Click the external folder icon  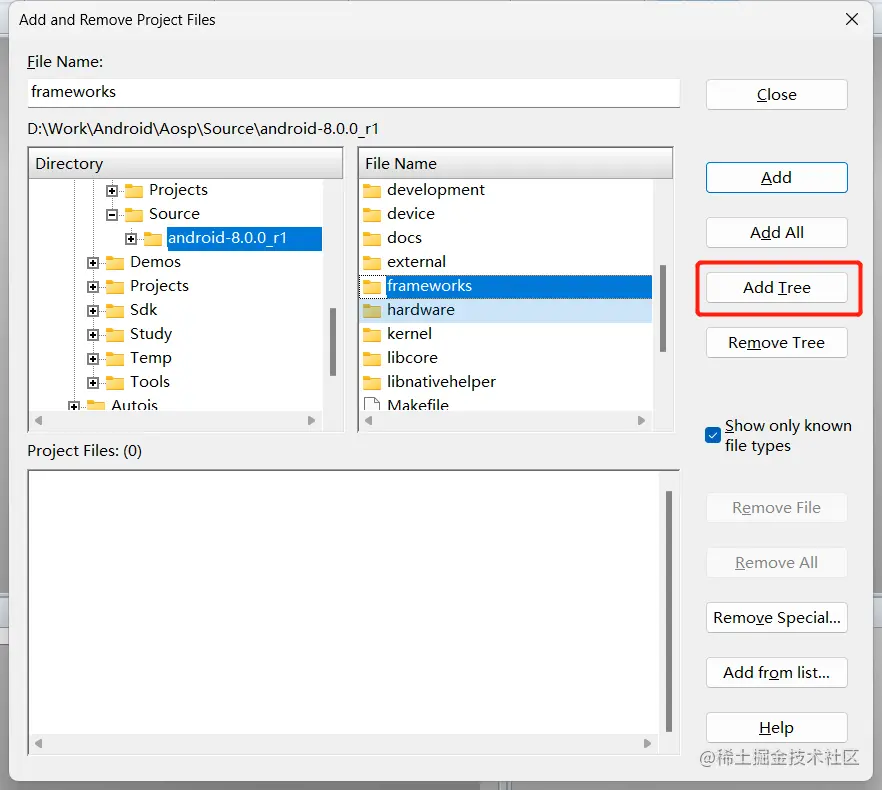(372, 262)
